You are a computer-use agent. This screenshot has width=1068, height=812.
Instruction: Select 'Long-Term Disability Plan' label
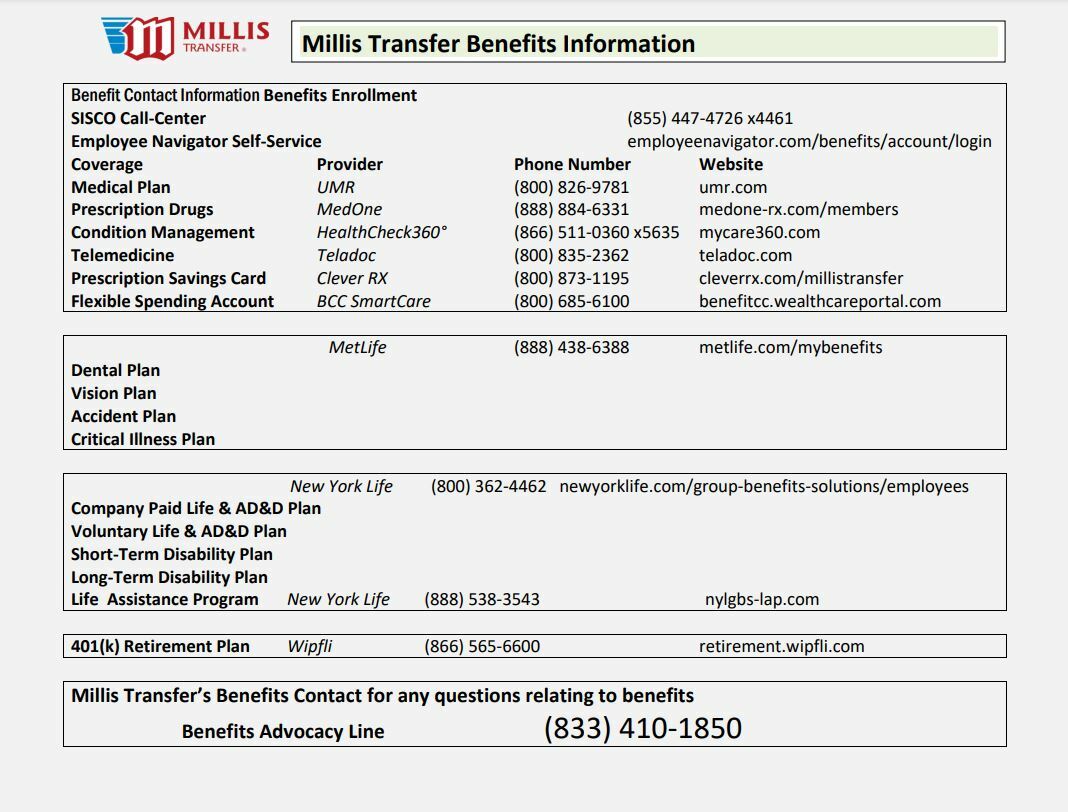[169, 578]
